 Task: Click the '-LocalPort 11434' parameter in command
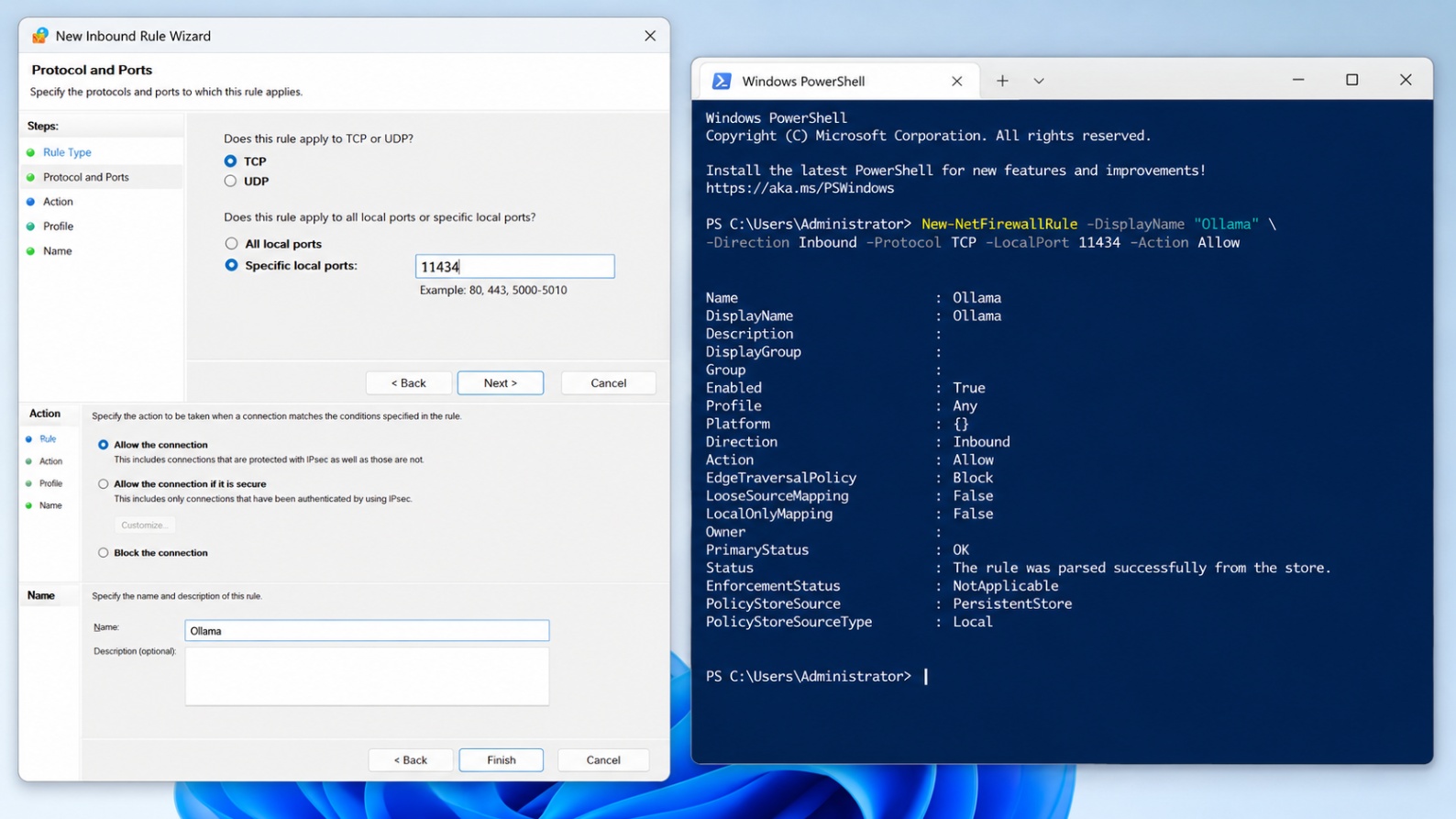(1053, 242)
